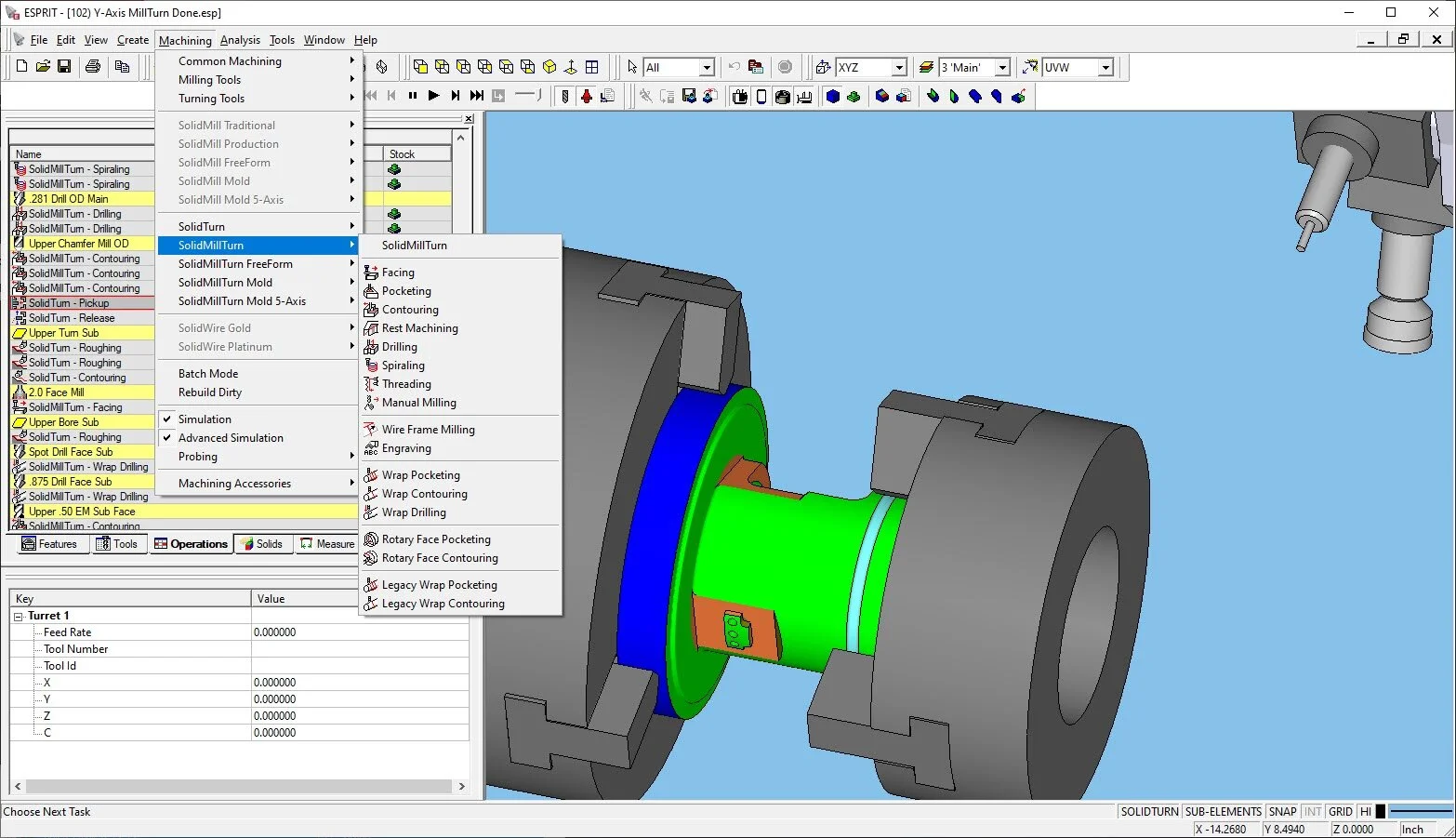Expand Milling Tools submenu
The image size is (1456, 838).
(x=258, y=80)
